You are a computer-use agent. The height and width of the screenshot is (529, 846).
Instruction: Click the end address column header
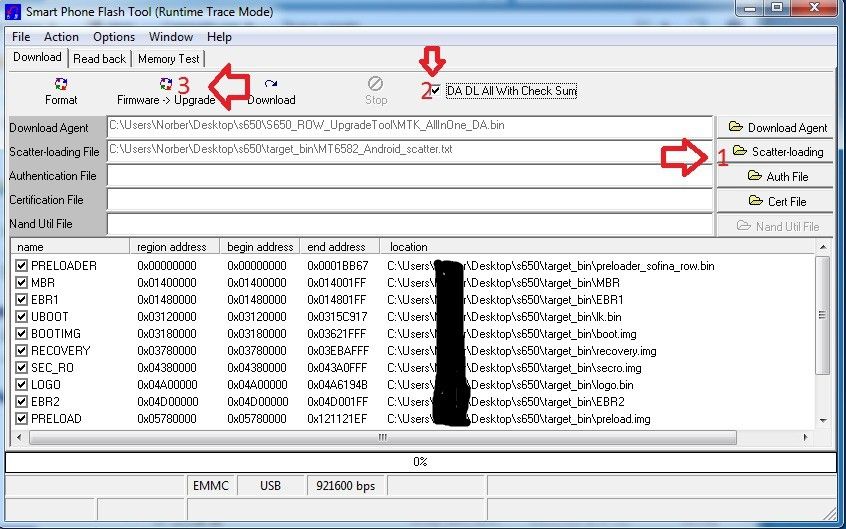pos(339,247)
